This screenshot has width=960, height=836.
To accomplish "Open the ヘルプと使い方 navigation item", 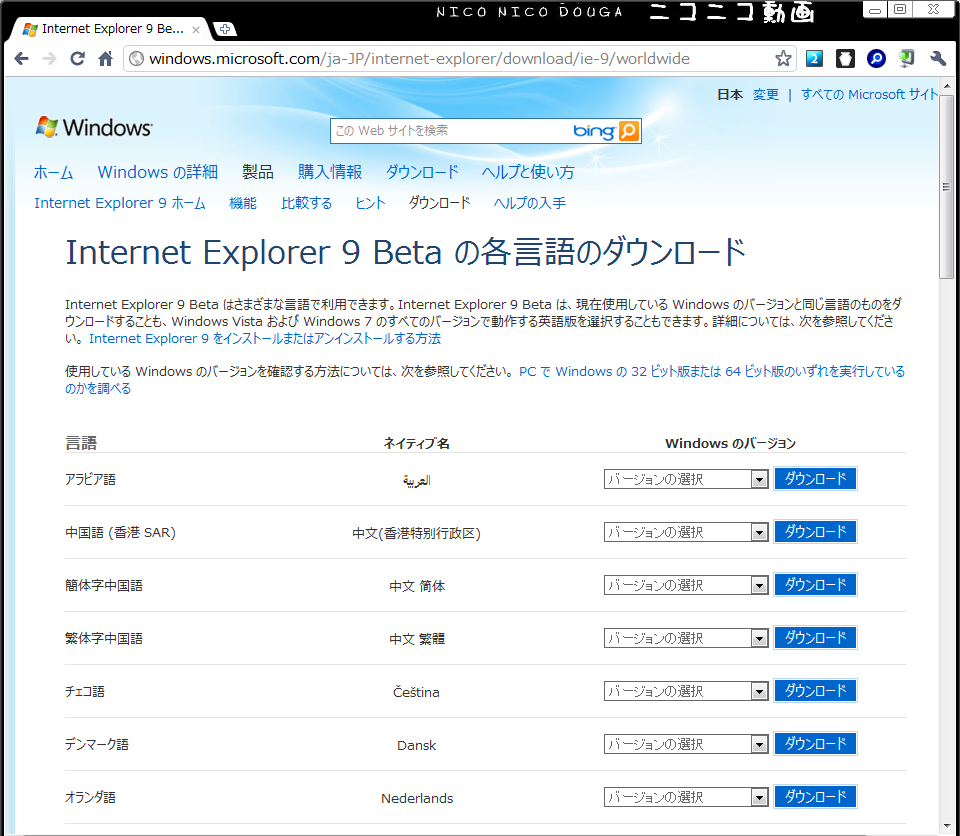I will [528, 172].
